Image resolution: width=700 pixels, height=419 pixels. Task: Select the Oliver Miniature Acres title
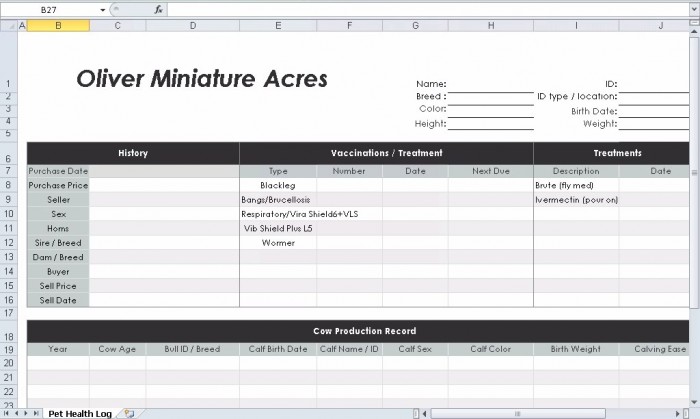click(201, 80)
